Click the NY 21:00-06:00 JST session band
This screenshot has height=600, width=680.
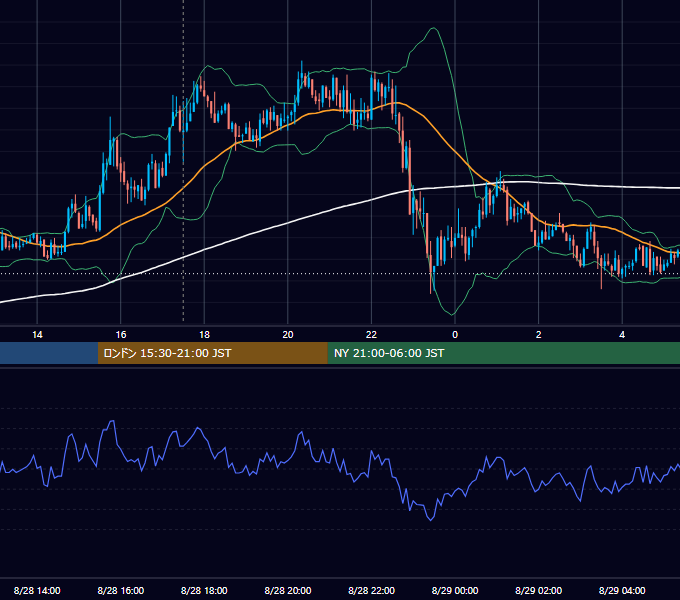pyautogui.click(x=503, y=353)
